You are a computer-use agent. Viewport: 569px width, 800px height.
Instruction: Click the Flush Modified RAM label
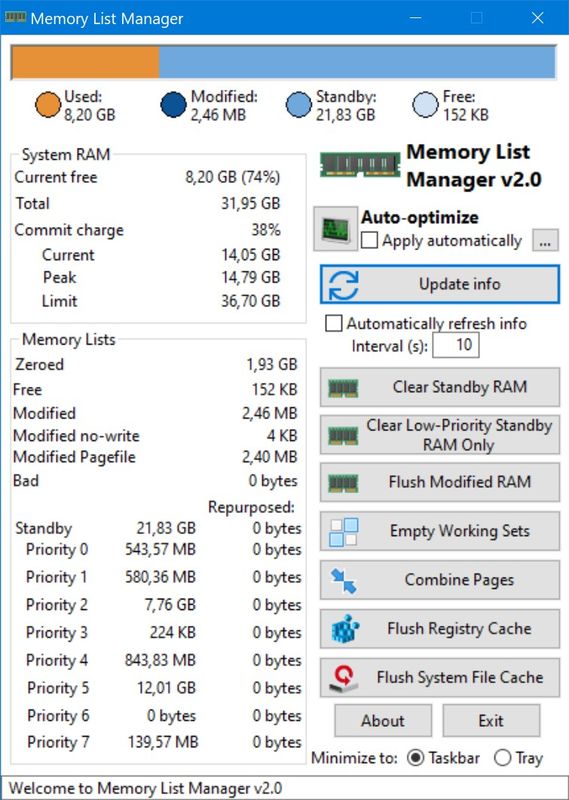pos(460,482)
